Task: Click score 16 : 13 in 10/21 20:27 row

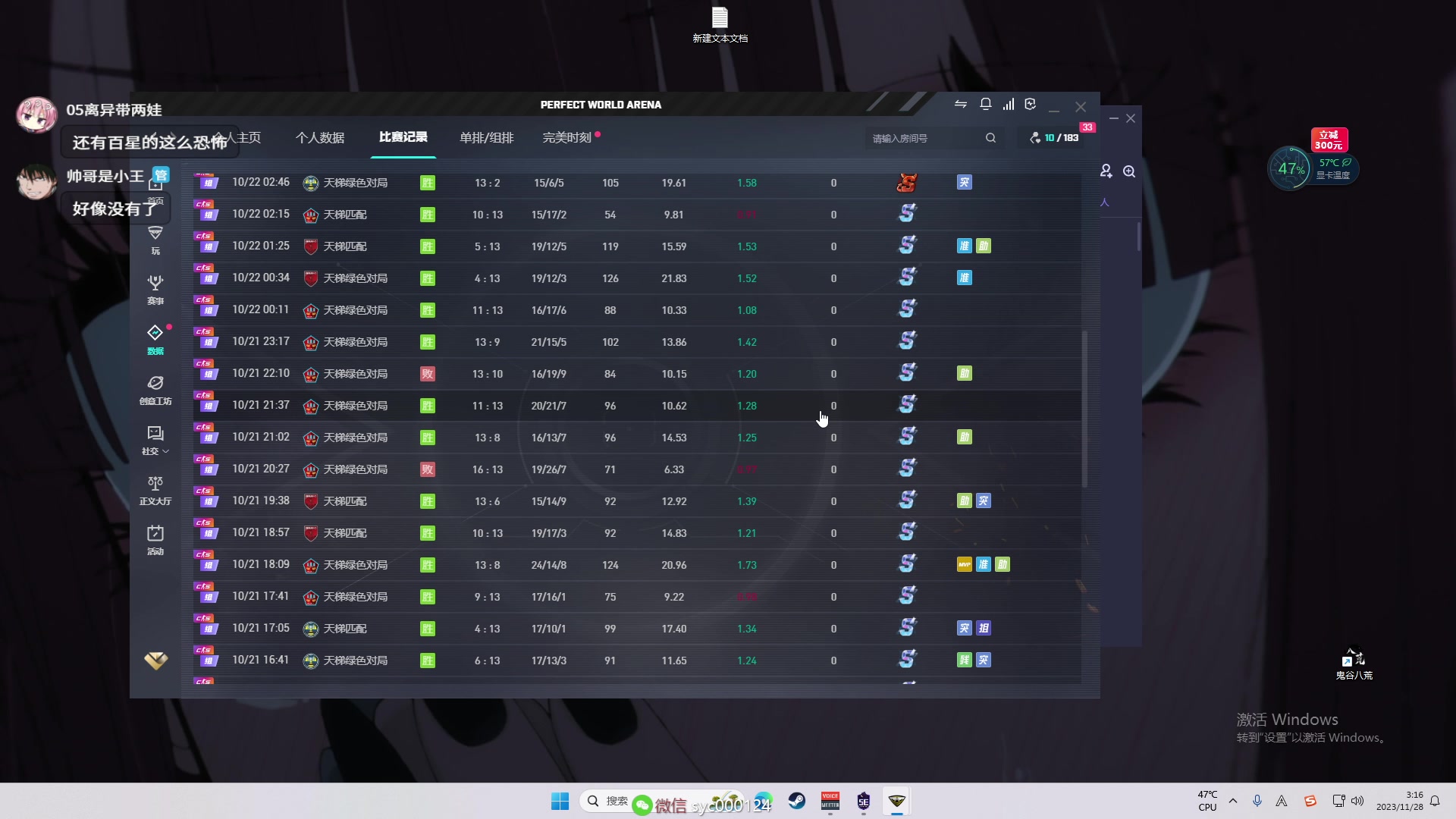Action: pyautogui.click(x=488, y=469)
